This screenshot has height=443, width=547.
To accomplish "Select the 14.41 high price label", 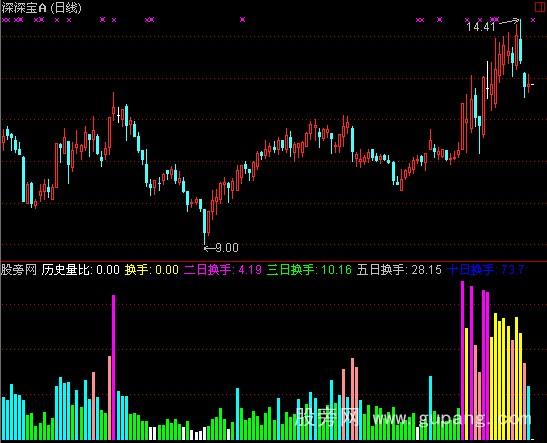I will pos(481,27).
